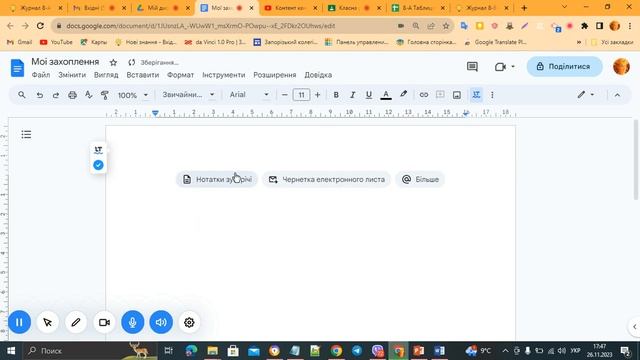Open the Вставити menu
Image resolution: width=640 pixels, height=360 pixels.
tap(142, 75)
